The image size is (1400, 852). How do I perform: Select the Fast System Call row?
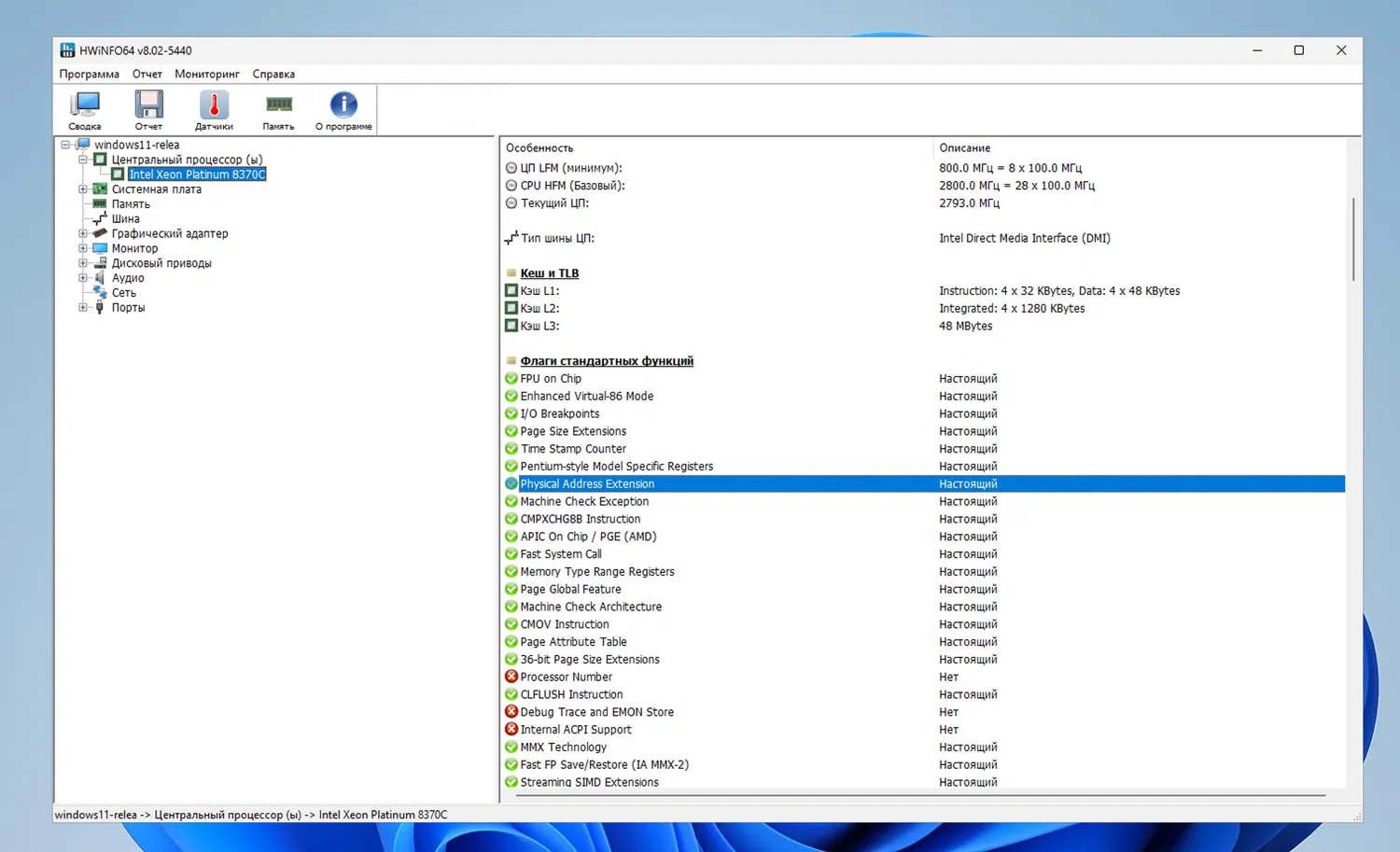pos(924,554)
